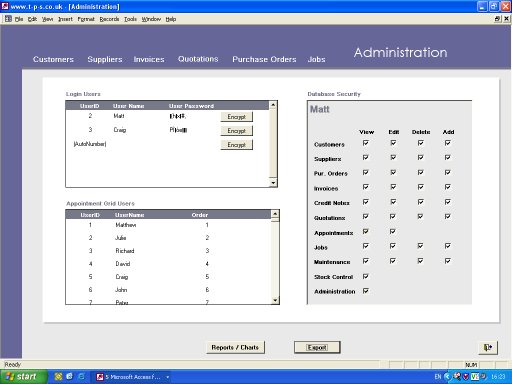The width and height of the screenshot is (512, 384).
Task: Toggle Administration View checkbox
Action: pos(366,291)
